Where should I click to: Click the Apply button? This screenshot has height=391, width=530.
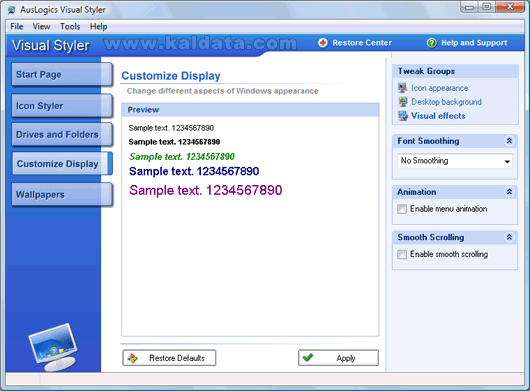(338, 358)
